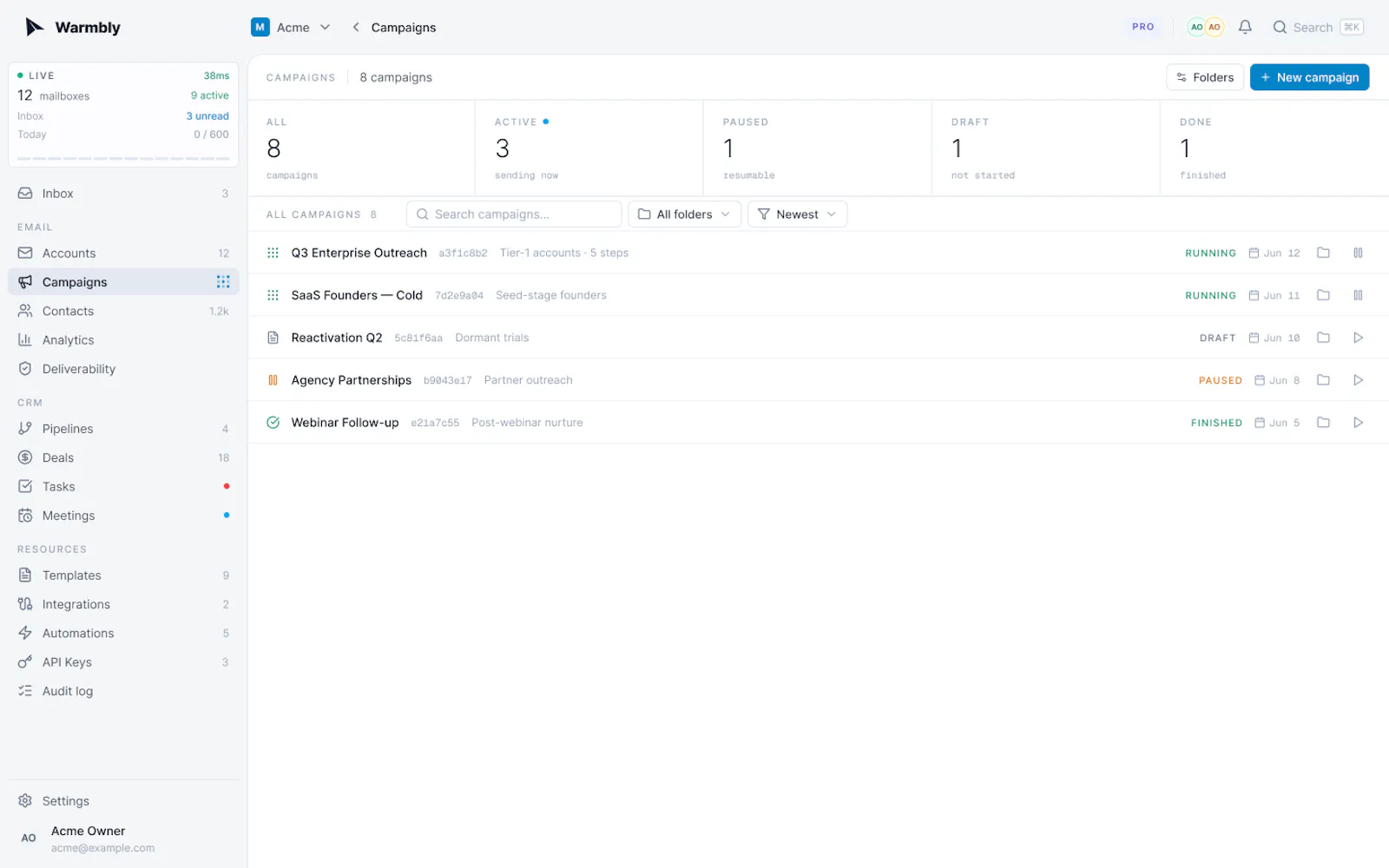
Task: Start the Reactivation Q2 draft campaign
Action: point(1358,338)
